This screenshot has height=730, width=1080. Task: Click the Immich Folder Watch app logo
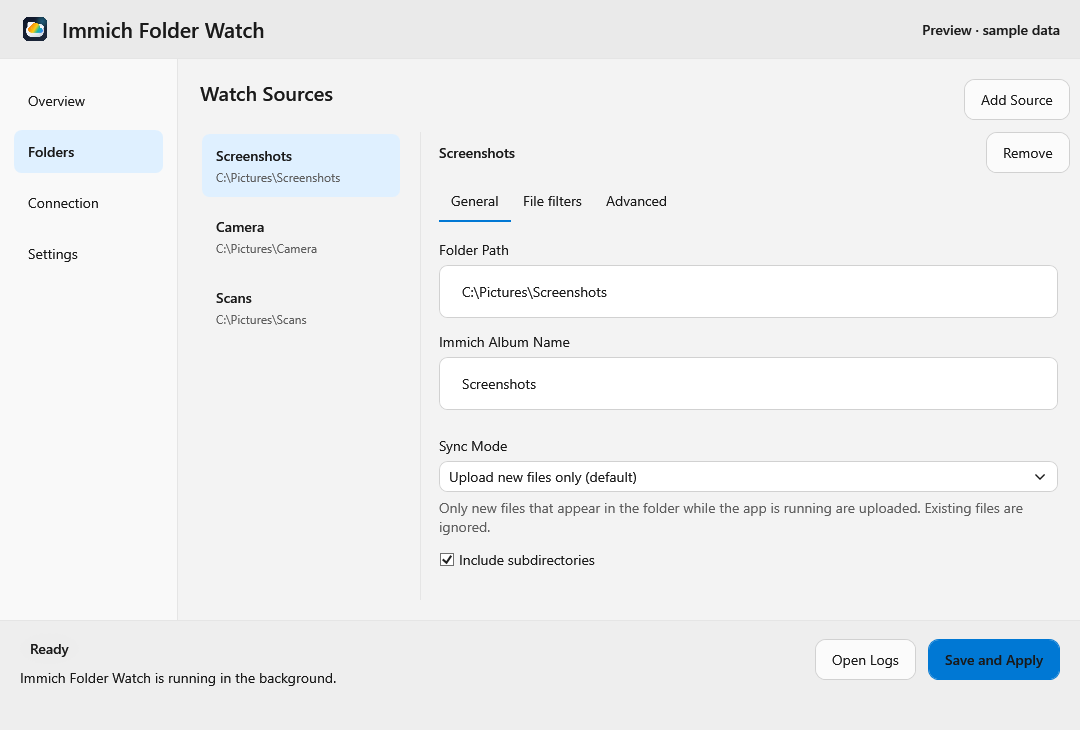click(x=35, y=30)
